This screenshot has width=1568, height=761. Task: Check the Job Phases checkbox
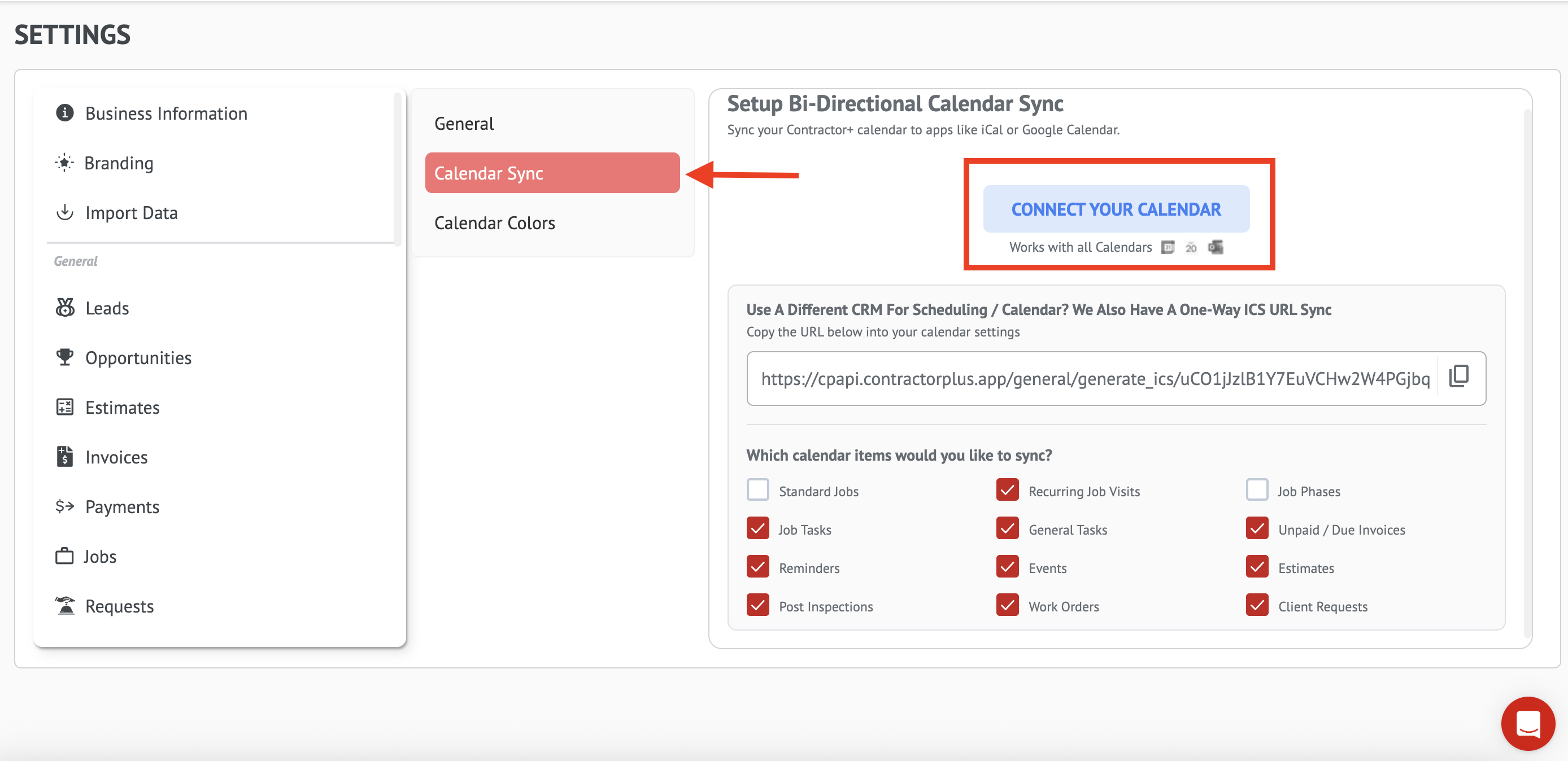tap(1256, 490)
